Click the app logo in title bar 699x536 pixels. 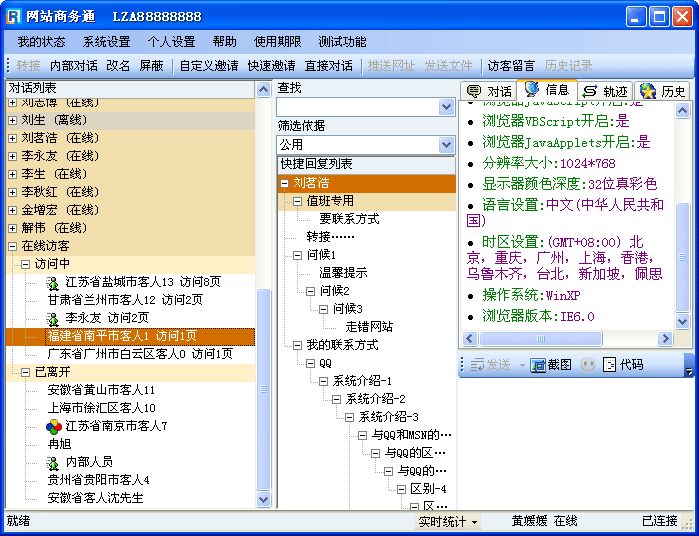coord(13,16)
